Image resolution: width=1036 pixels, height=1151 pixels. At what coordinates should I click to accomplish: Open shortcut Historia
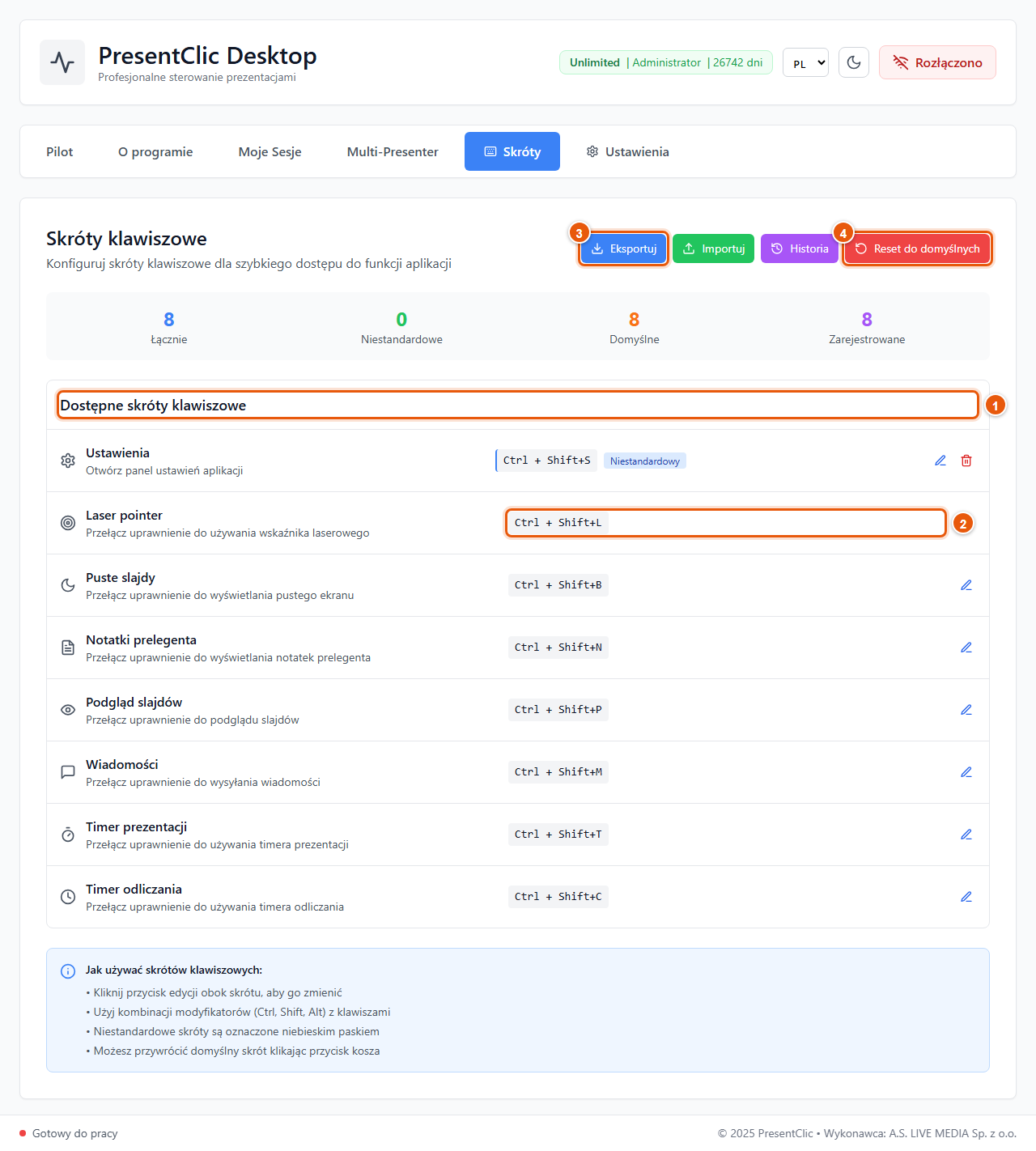click(x=800, y=248)
